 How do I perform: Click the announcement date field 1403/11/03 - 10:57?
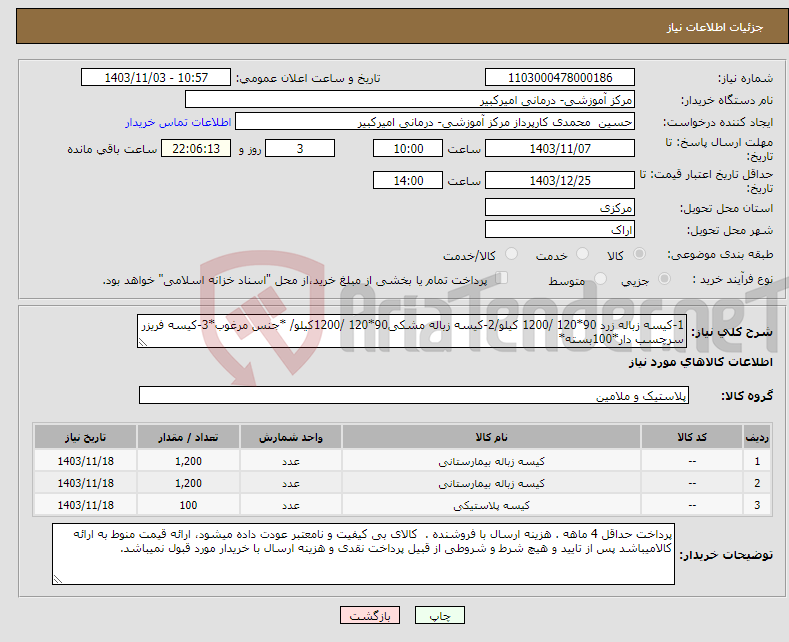(x=156, y=77)
